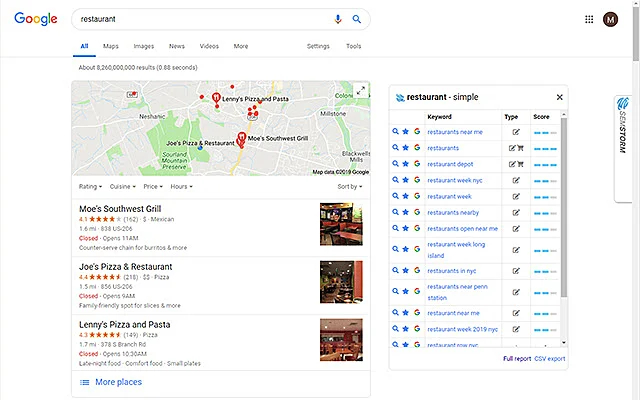Open the Rating filter dropdown
The height and width of the screenshot is (400, 640).
(x=90, y=187)
